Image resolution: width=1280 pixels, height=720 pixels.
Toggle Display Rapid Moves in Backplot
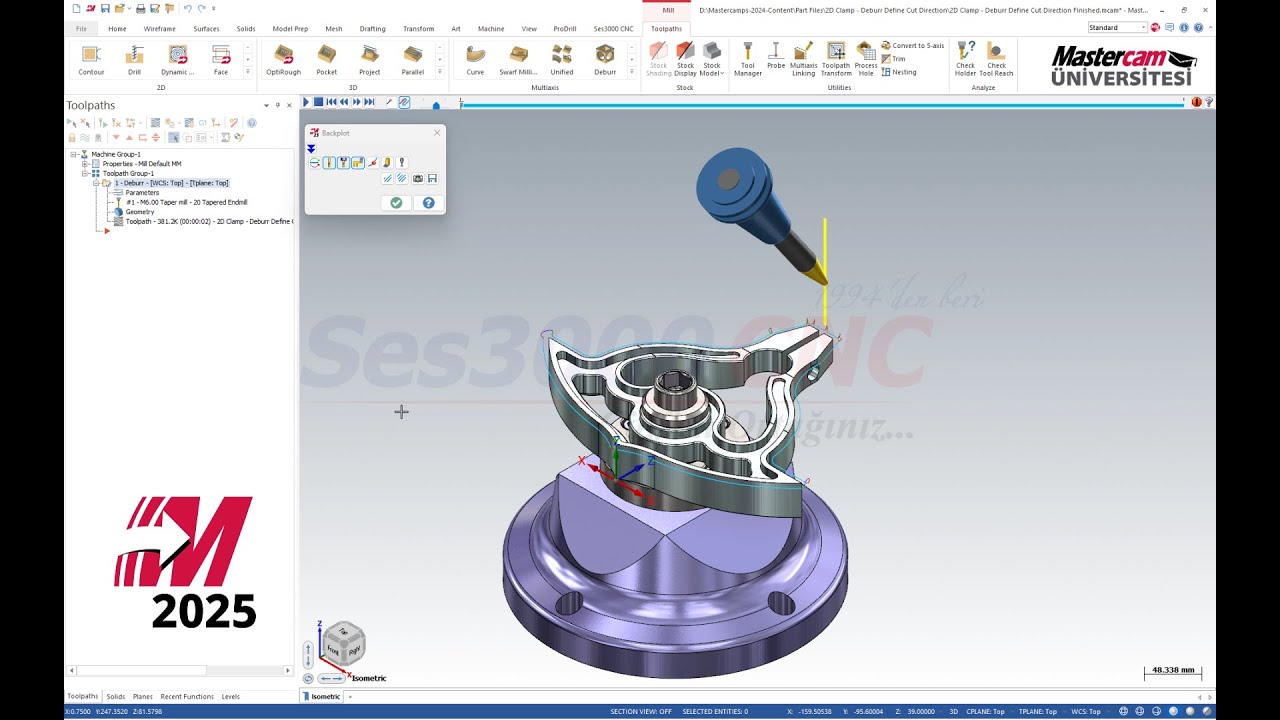(357, 163)
